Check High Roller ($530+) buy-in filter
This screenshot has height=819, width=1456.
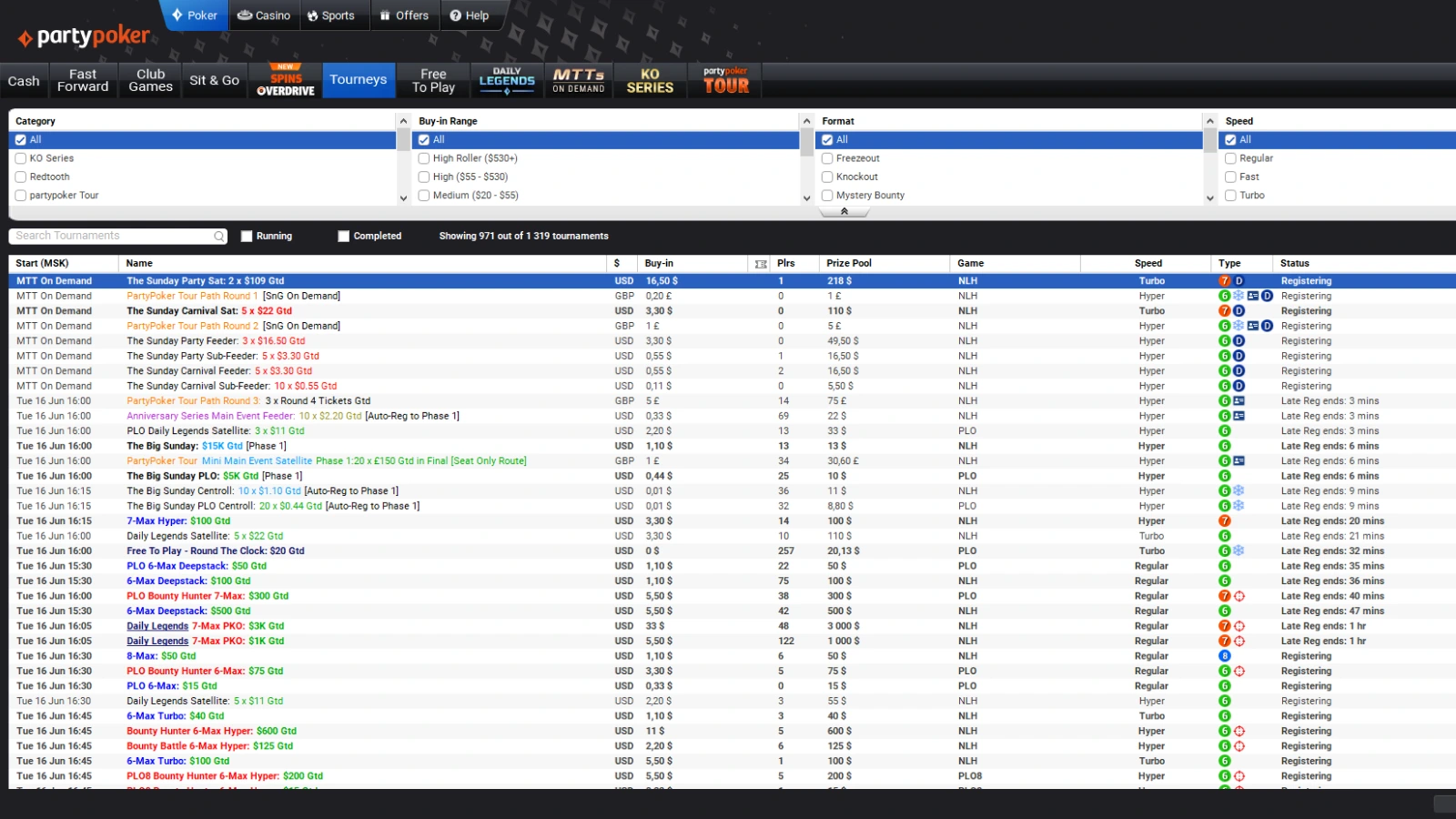point(424,158)
